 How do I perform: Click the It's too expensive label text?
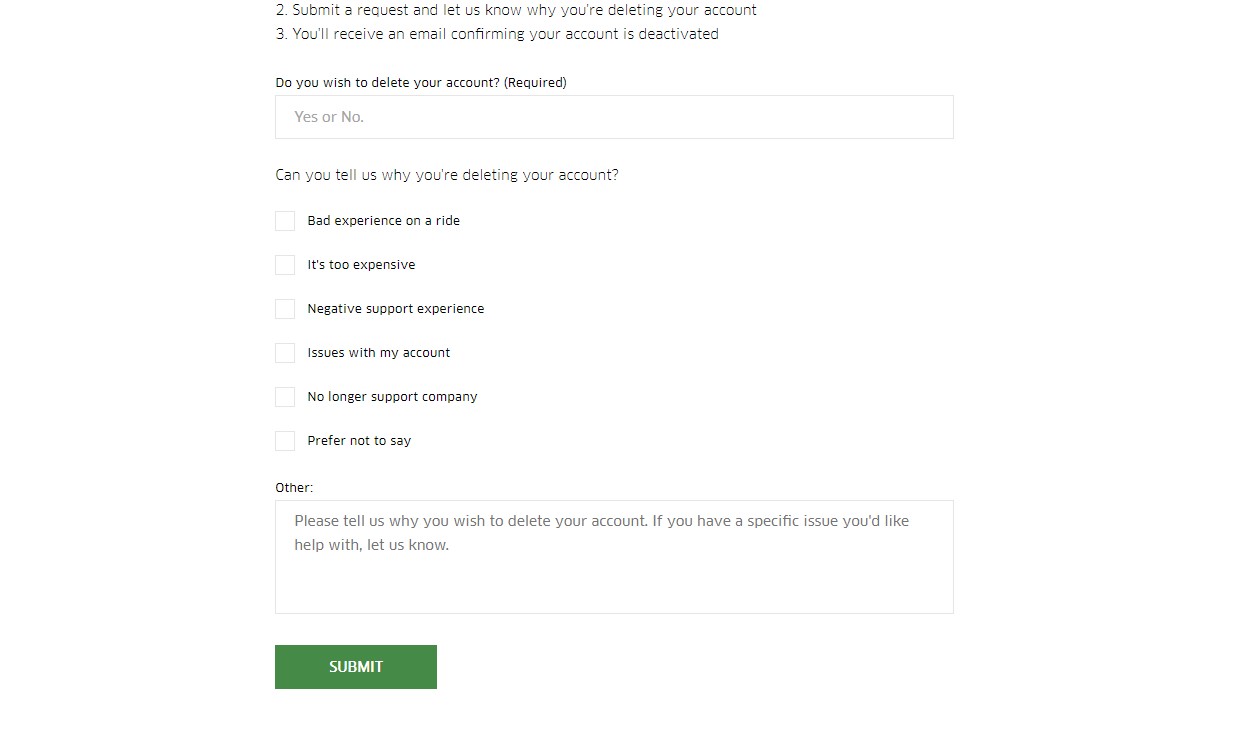pos(361,265)
